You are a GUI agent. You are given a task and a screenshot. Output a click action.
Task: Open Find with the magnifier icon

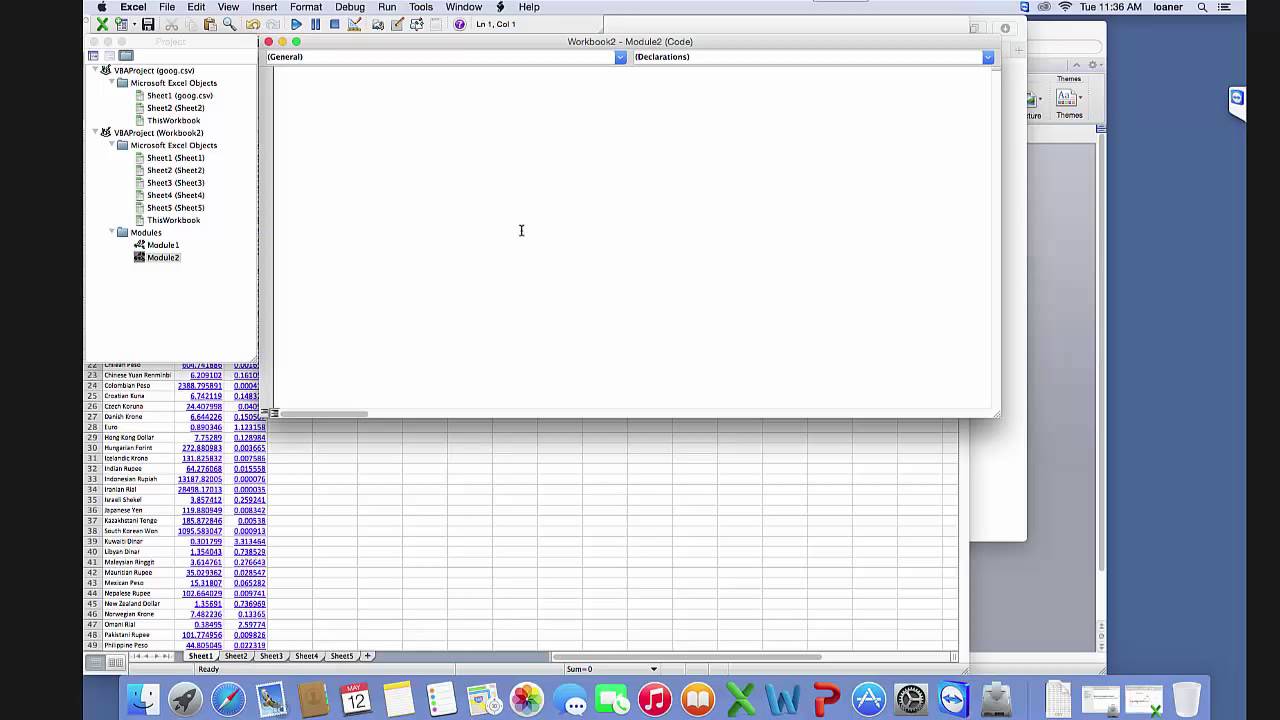pyautogui.click(x=229, y=24)
